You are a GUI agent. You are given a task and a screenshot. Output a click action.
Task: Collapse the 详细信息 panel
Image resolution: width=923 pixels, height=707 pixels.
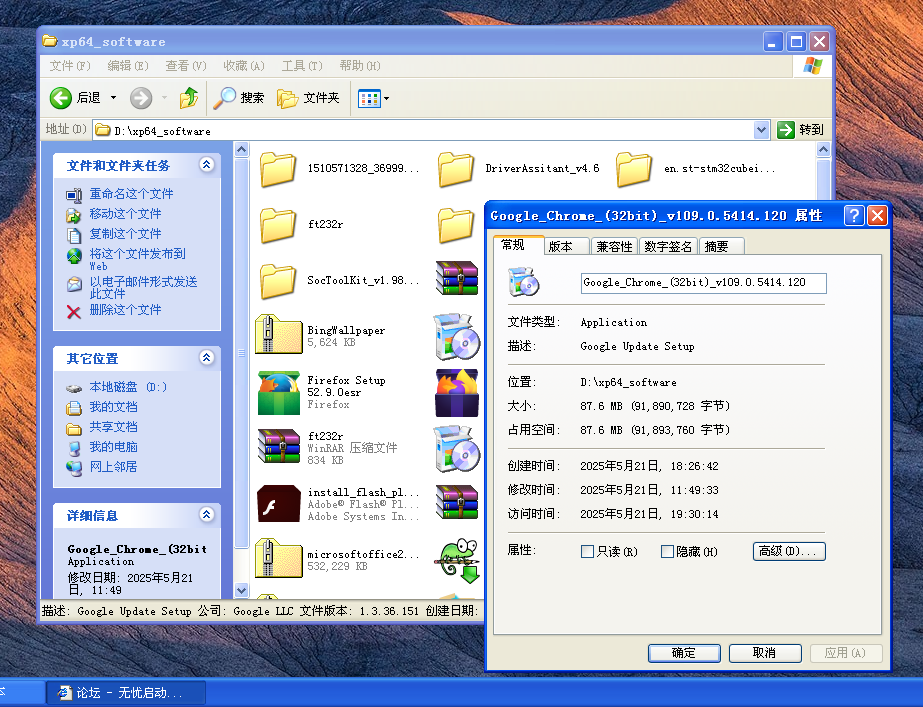pyautogui.click(x=206, y=515)
